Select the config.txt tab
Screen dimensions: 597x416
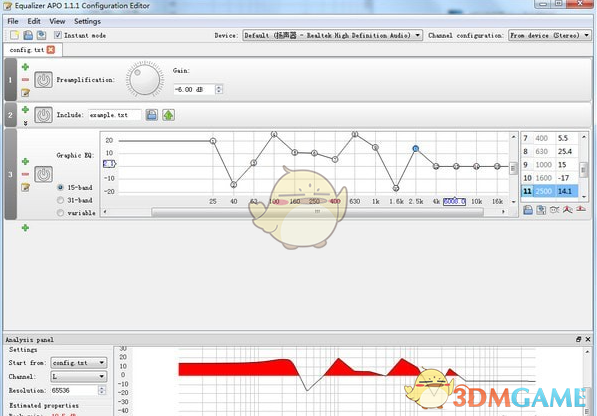tap(27, 50)
